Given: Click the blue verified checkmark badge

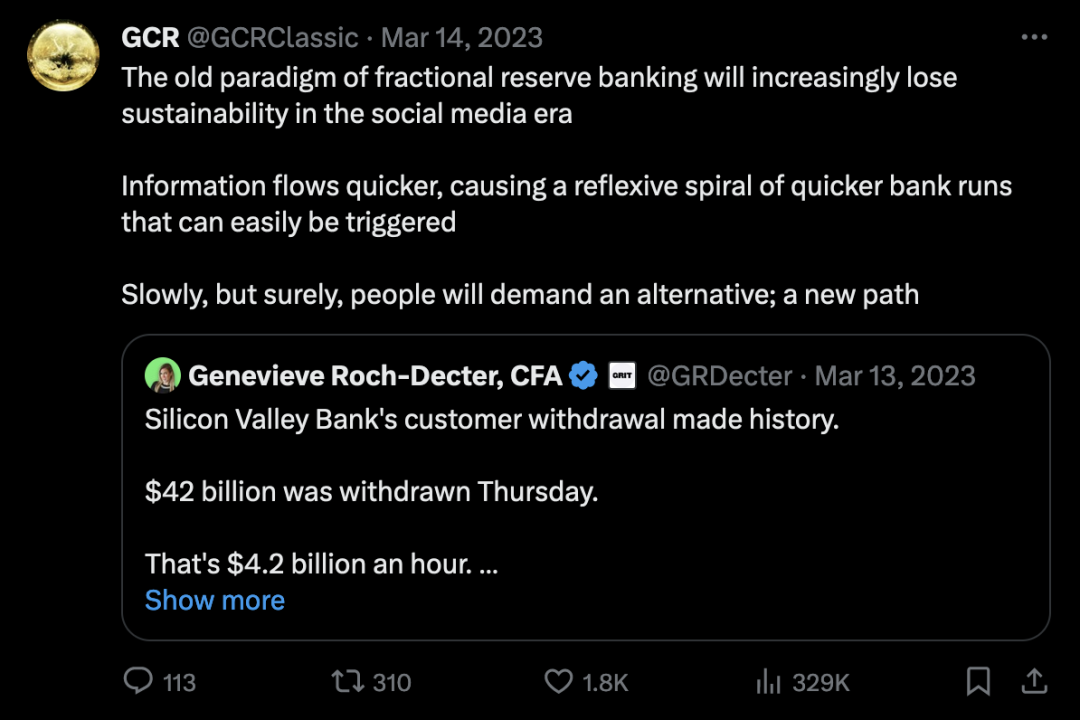Looking at the screenshot, I should 583,376.
